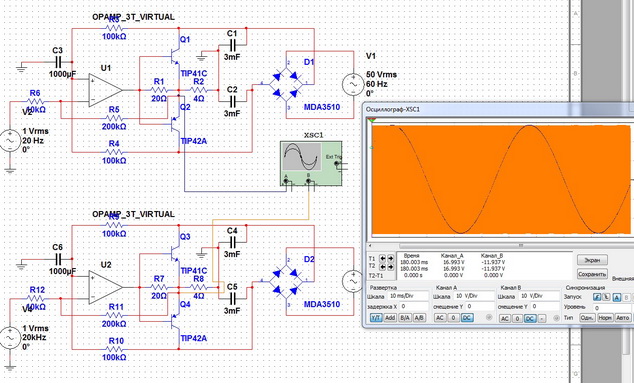Click the XSC1 oscilloscope instrument icon
Screen dimensions: 634x383
pos(311,163)
